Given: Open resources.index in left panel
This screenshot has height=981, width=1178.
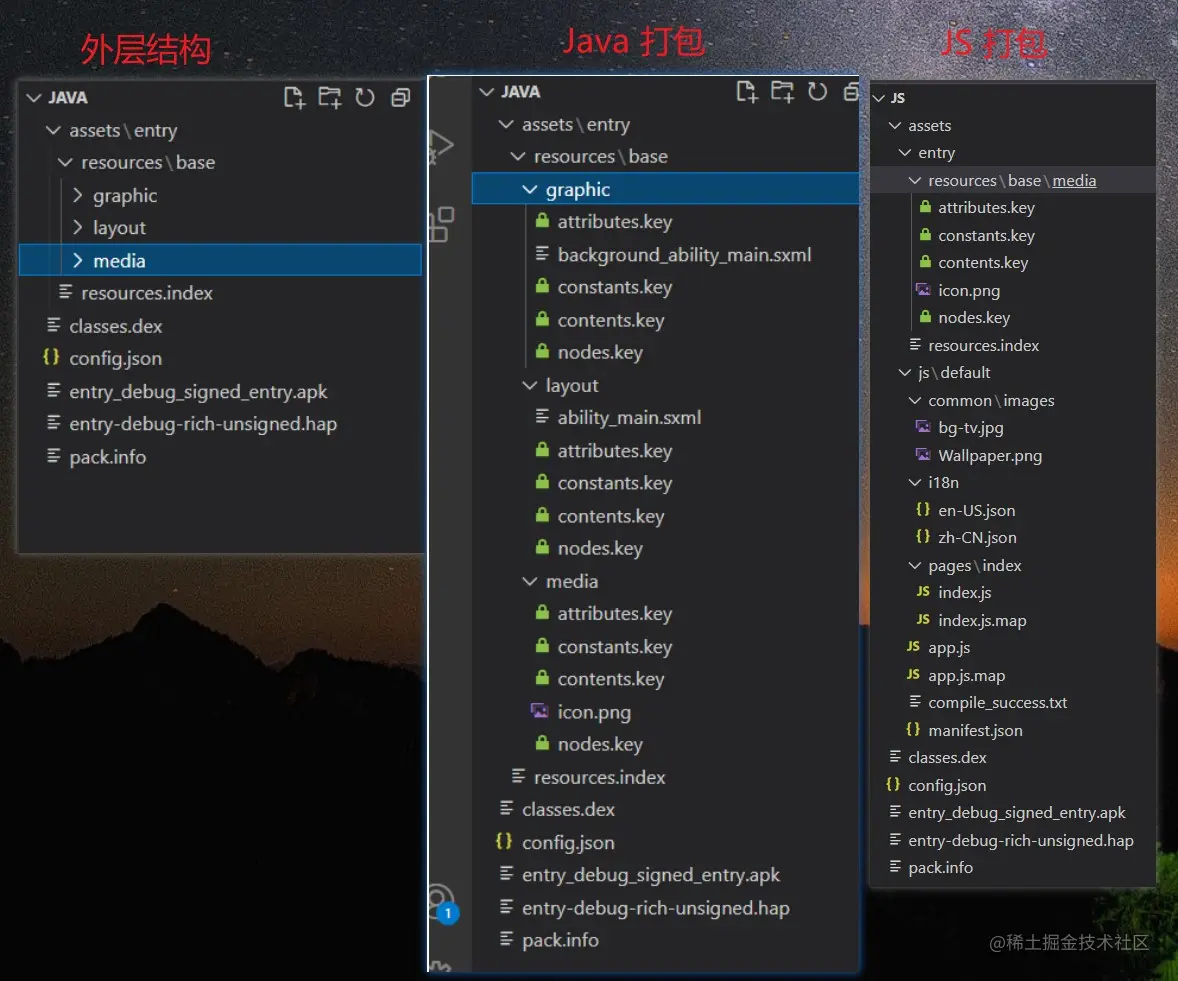Looking at the screenshot, I should (x=147, y=293).
